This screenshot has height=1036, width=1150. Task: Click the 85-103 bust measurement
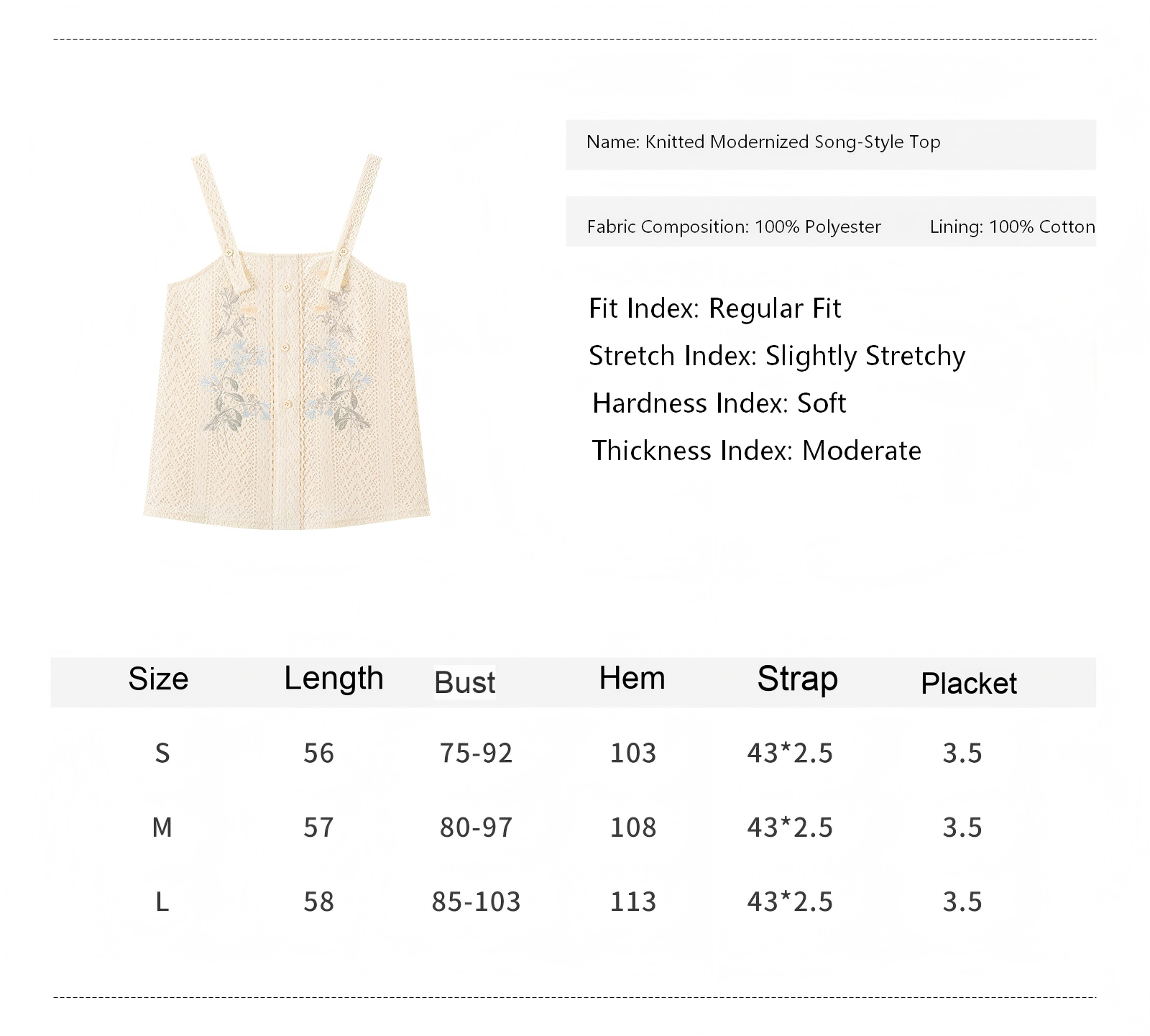(x=476, y=902)
